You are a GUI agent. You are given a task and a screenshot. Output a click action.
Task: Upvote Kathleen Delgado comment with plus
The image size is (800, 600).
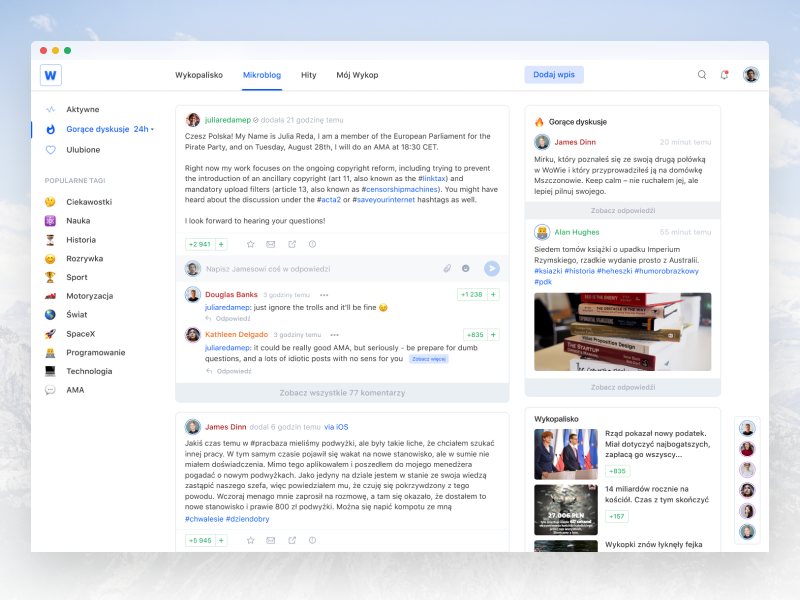(x=493, y=335)
